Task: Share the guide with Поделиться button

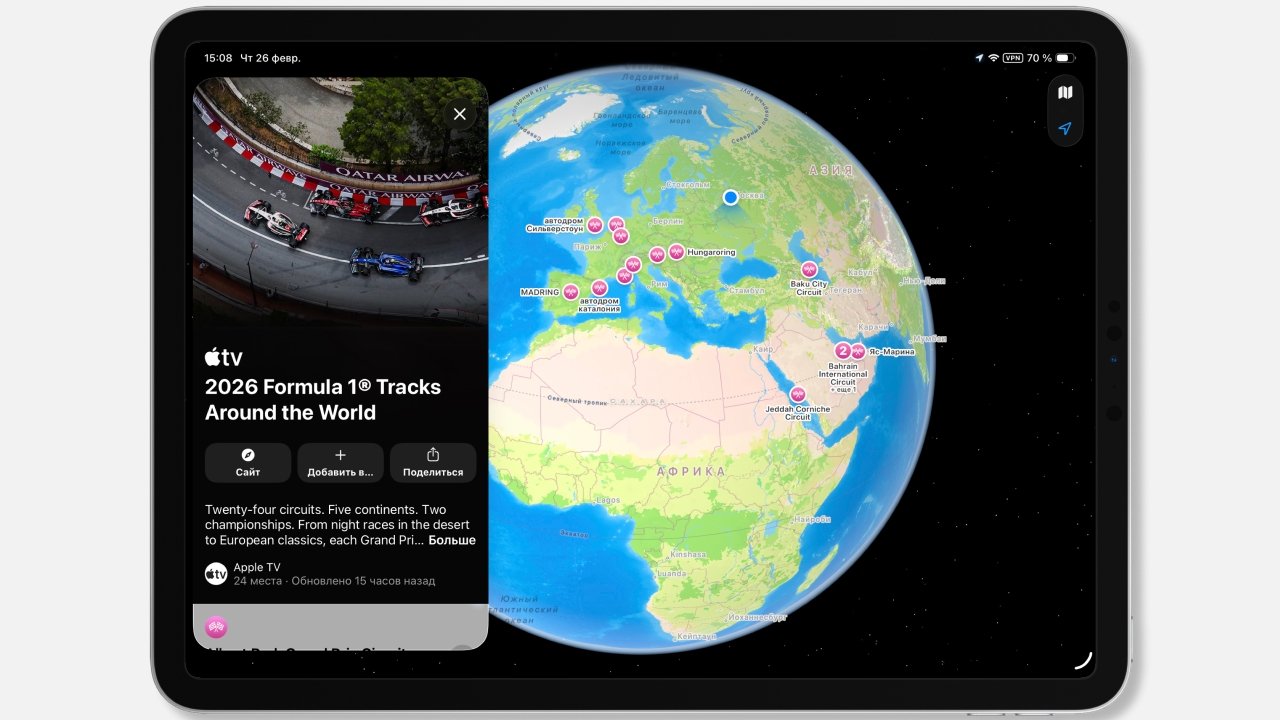Action: coord(433,462)
